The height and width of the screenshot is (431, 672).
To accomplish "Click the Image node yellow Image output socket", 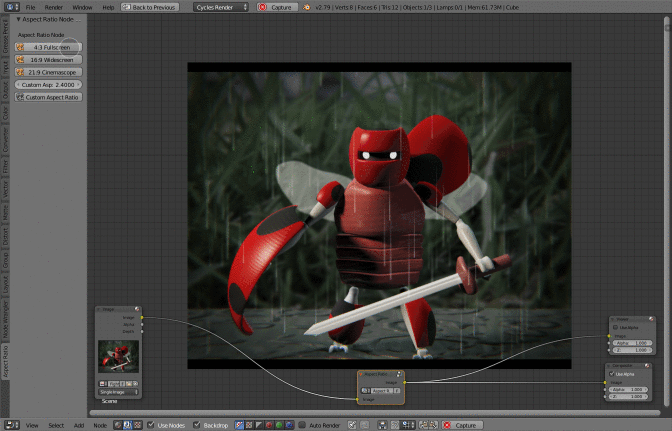I will pyautogui.click(x=142, y=317).
